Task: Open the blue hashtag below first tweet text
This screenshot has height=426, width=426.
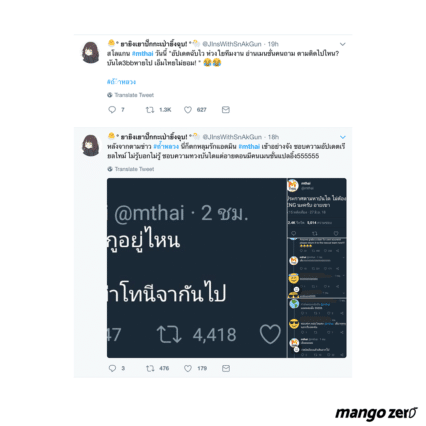Action: (x=121, y=82)
